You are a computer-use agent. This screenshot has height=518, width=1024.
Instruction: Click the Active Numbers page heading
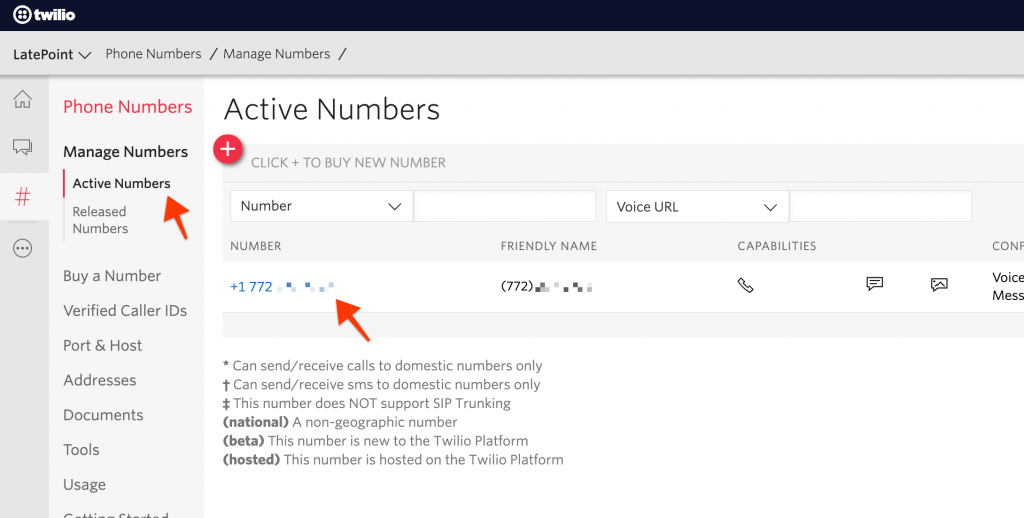point(332,109)
